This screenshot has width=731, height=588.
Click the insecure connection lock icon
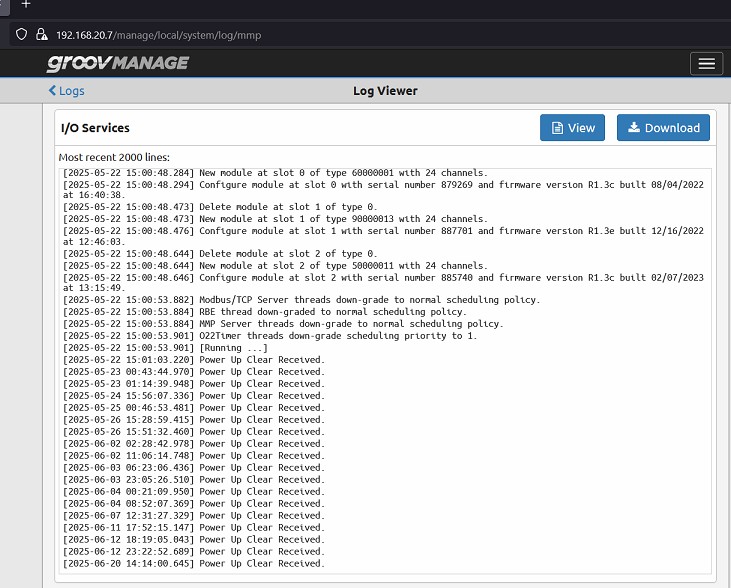pos(42,35)
